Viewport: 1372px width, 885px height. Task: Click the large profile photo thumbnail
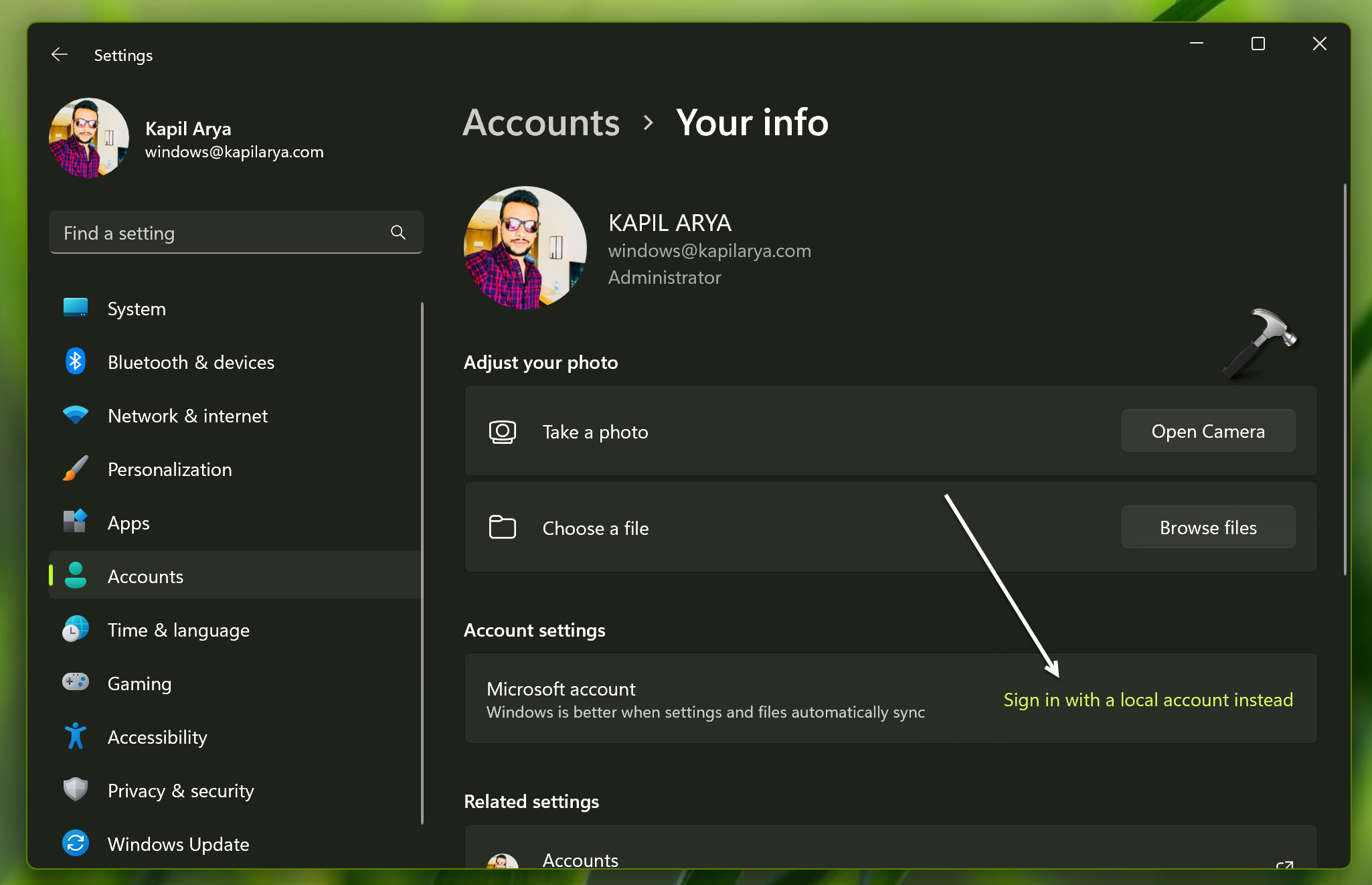tap(525, 248)
